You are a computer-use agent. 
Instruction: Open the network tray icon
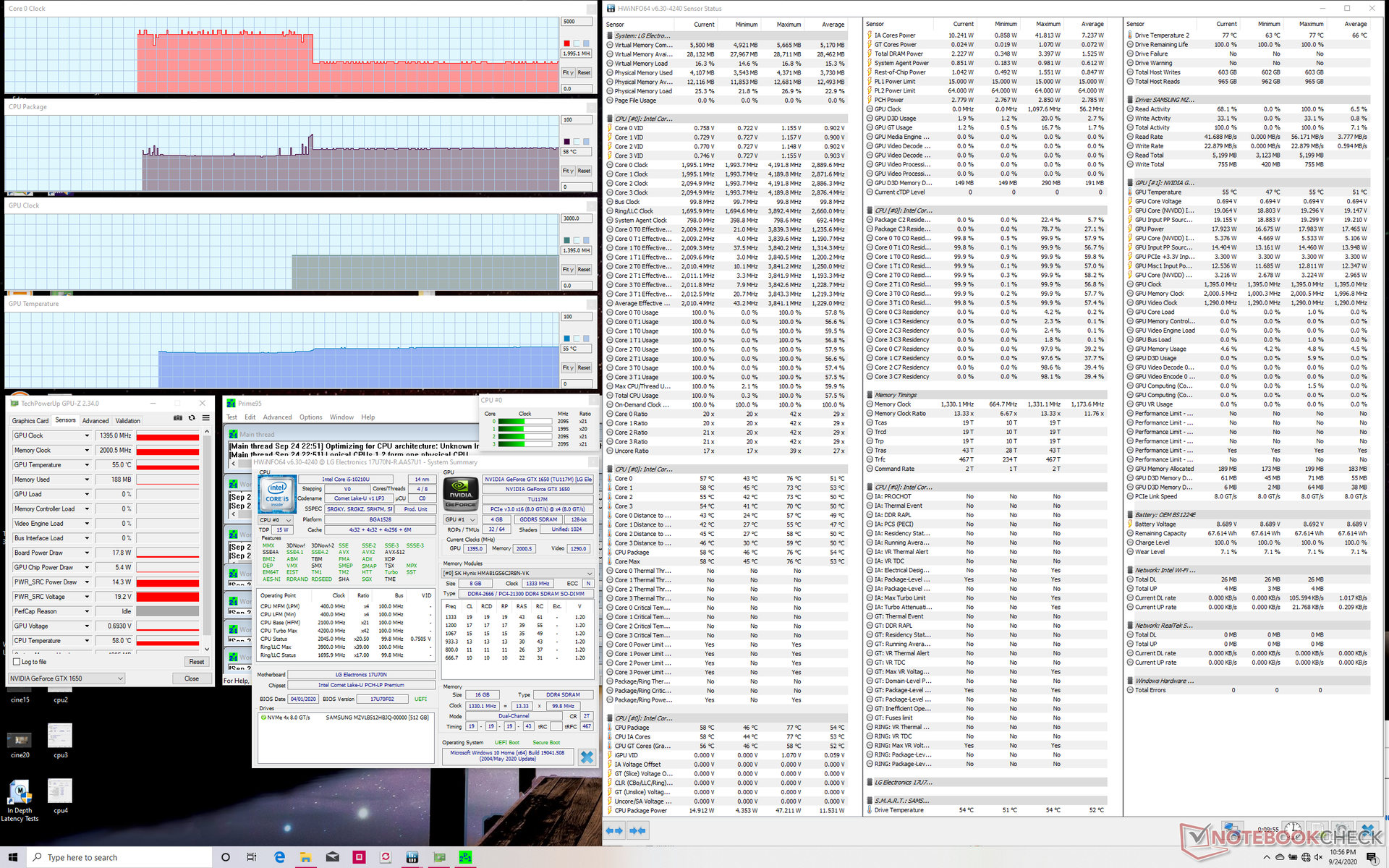(1307, 857)
